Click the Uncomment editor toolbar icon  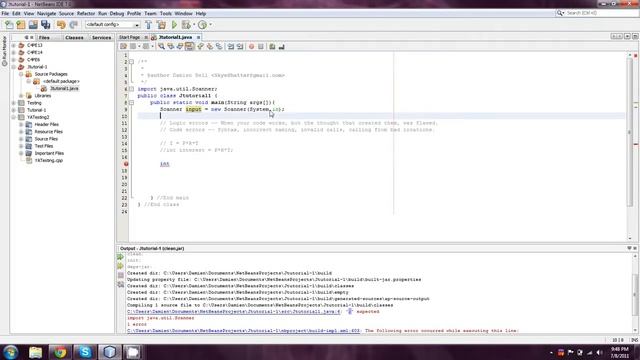coord(282,47)
